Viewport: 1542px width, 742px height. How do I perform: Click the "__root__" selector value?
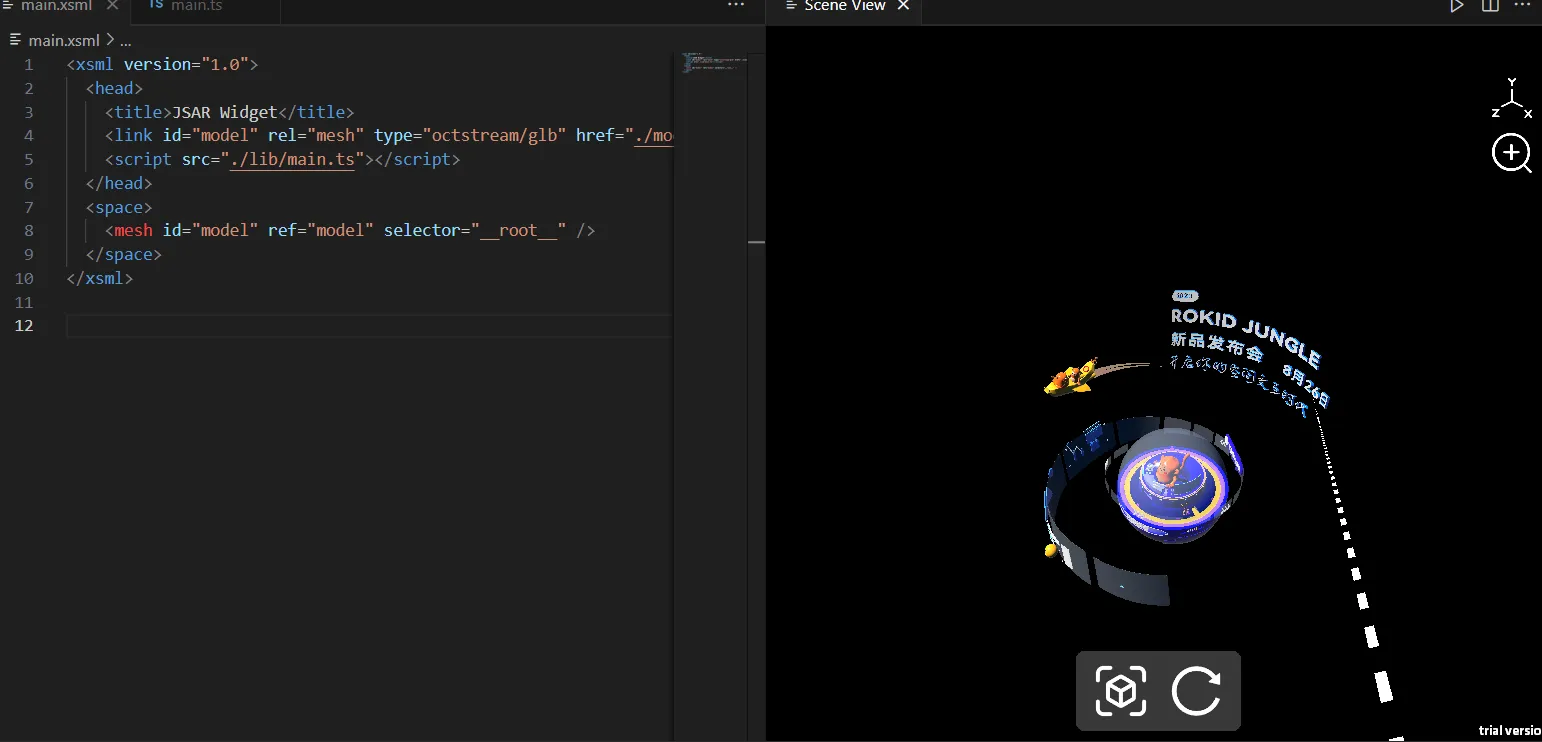pos(518,231)
